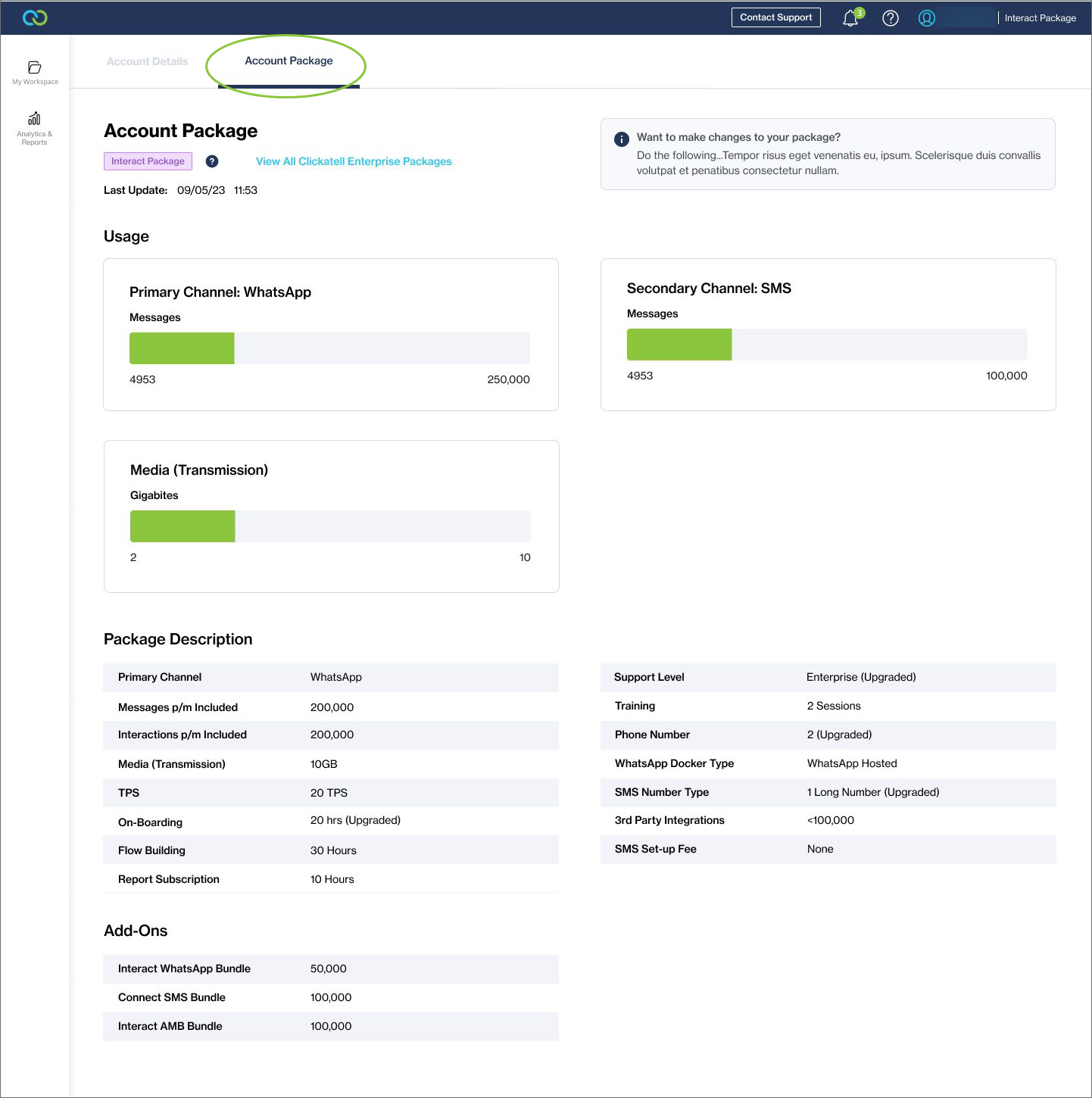Select the Account Package tab
1092x1098 pixels.
(289, 61)
